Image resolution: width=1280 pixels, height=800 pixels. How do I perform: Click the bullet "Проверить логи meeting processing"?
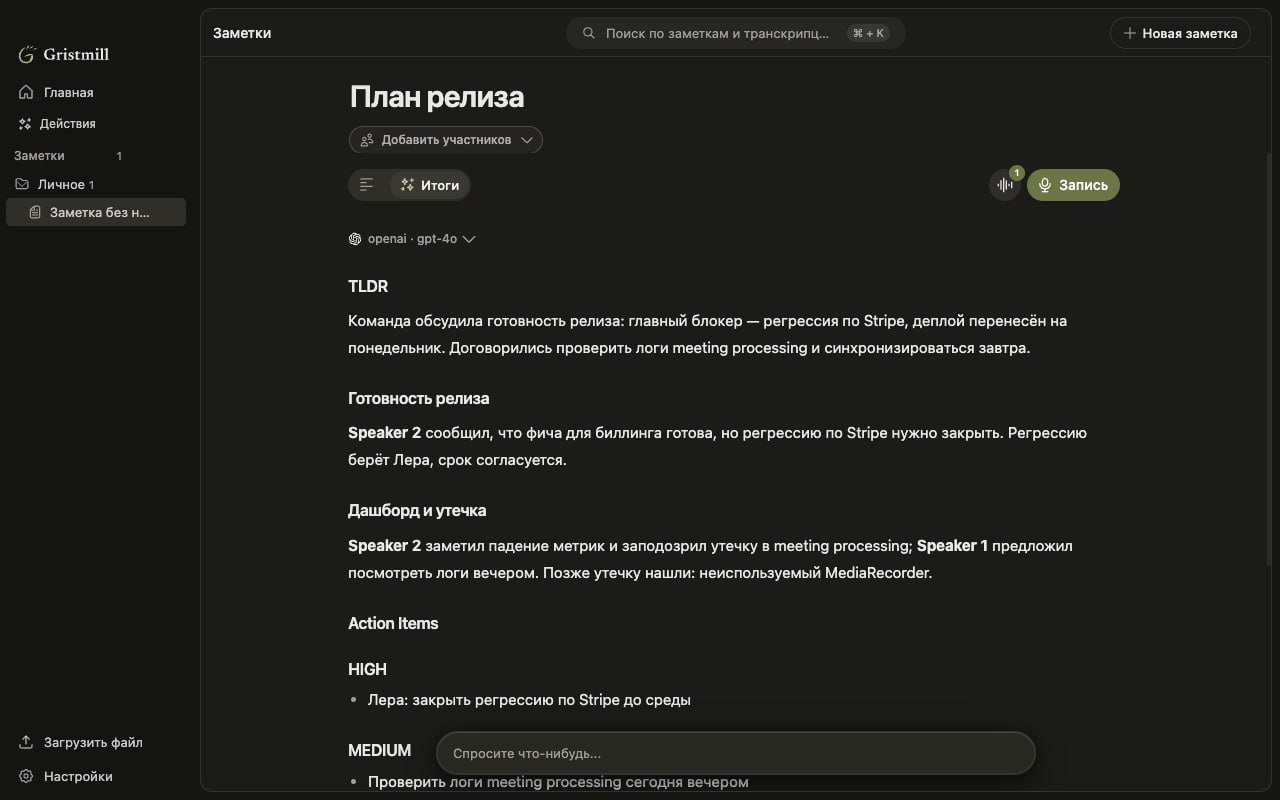pos(558,782)
